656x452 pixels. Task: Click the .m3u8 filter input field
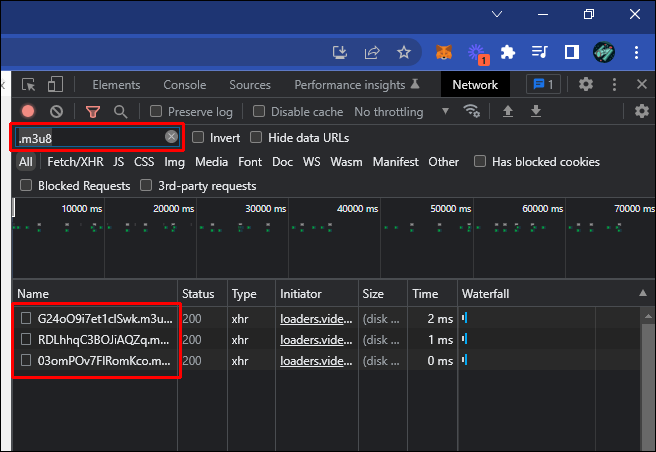pos(90,137)
